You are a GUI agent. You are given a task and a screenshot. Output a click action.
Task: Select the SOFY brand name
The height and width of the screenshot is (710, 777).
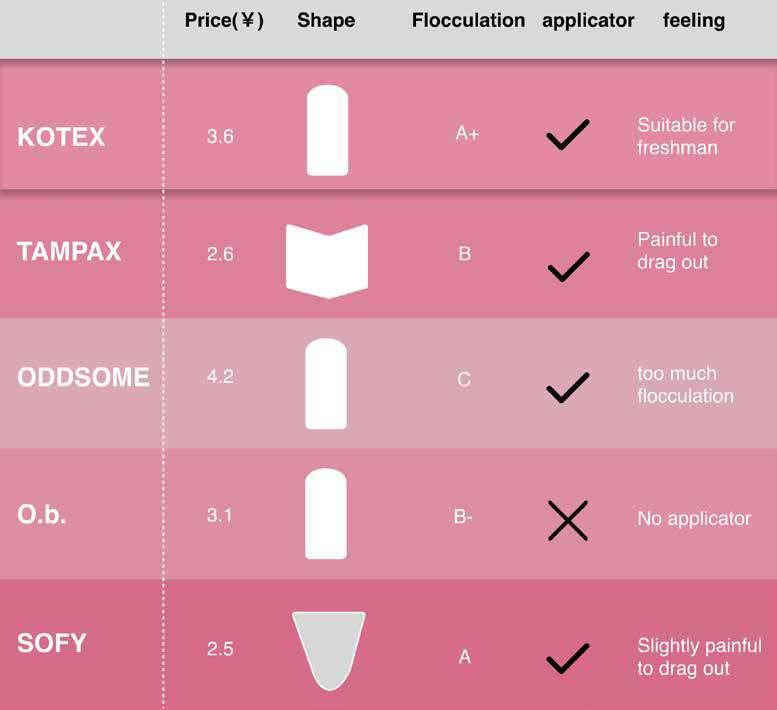pos(52,643)
